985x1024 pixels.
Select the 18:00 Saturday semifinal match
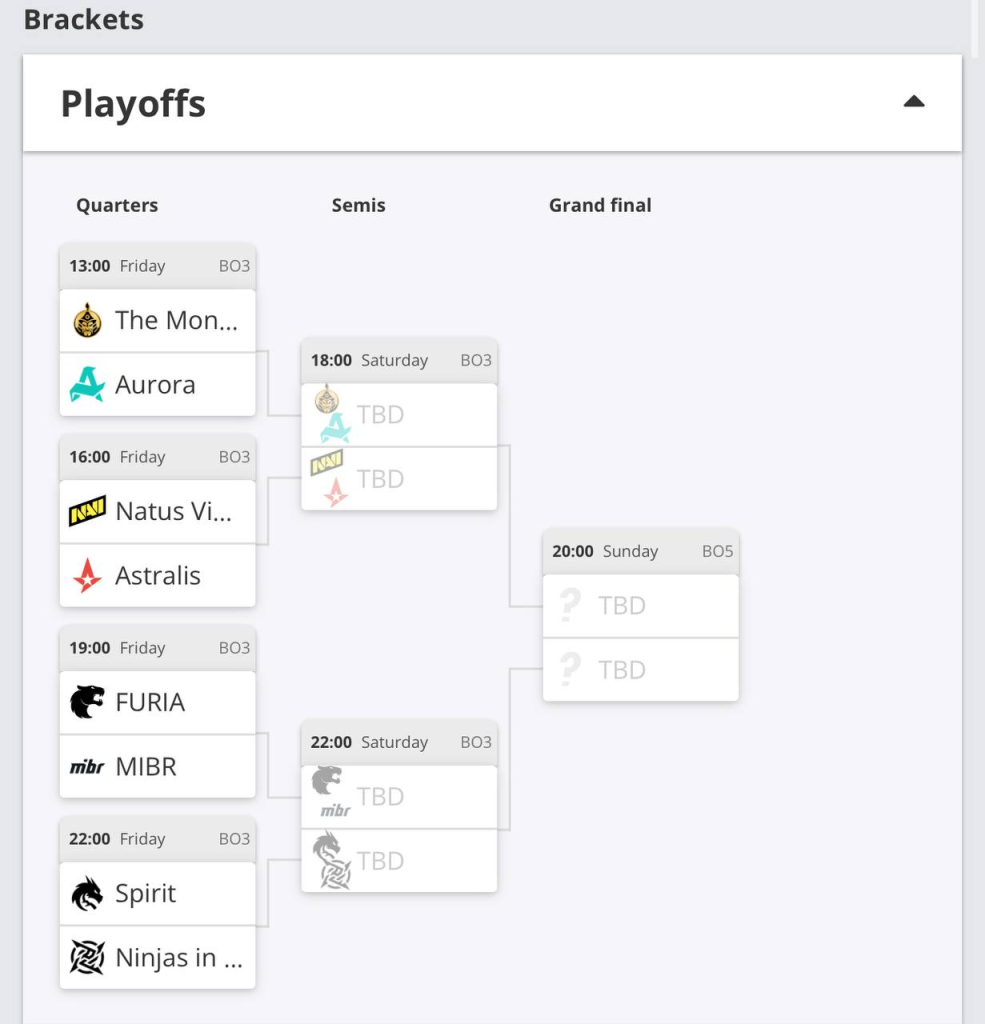(399, 424)
